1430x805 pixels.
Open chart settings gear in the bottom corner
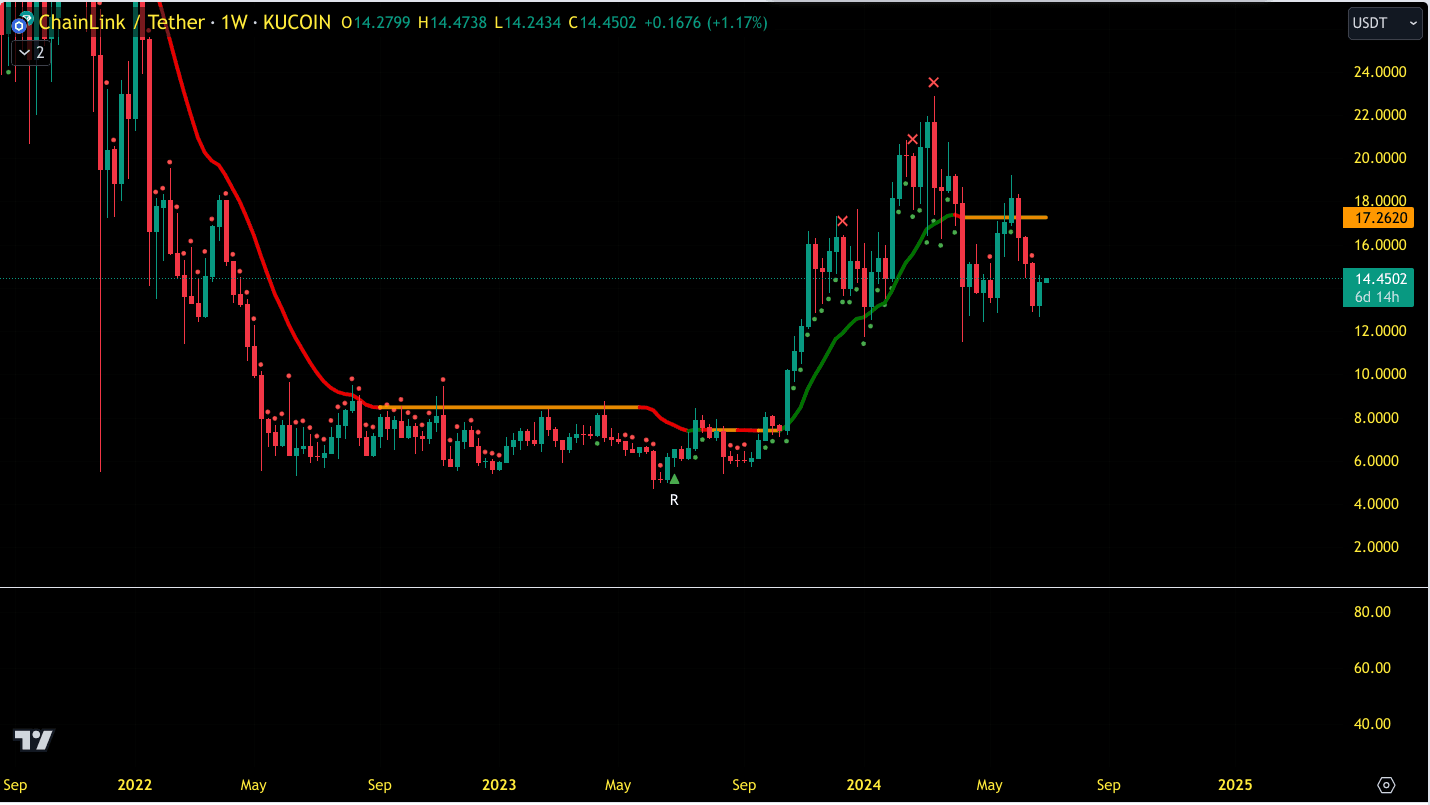(x=1386, y=785)
